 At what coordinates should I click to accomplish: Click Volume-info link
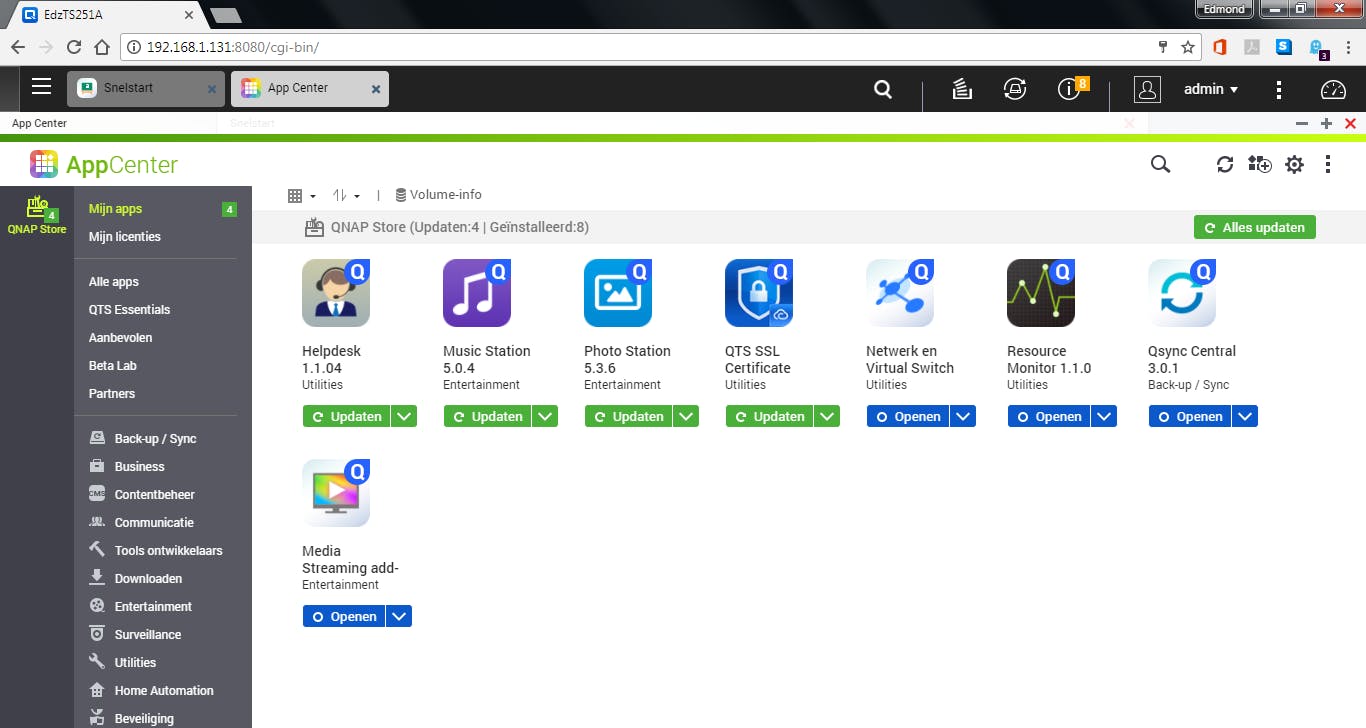click(438, 195)
